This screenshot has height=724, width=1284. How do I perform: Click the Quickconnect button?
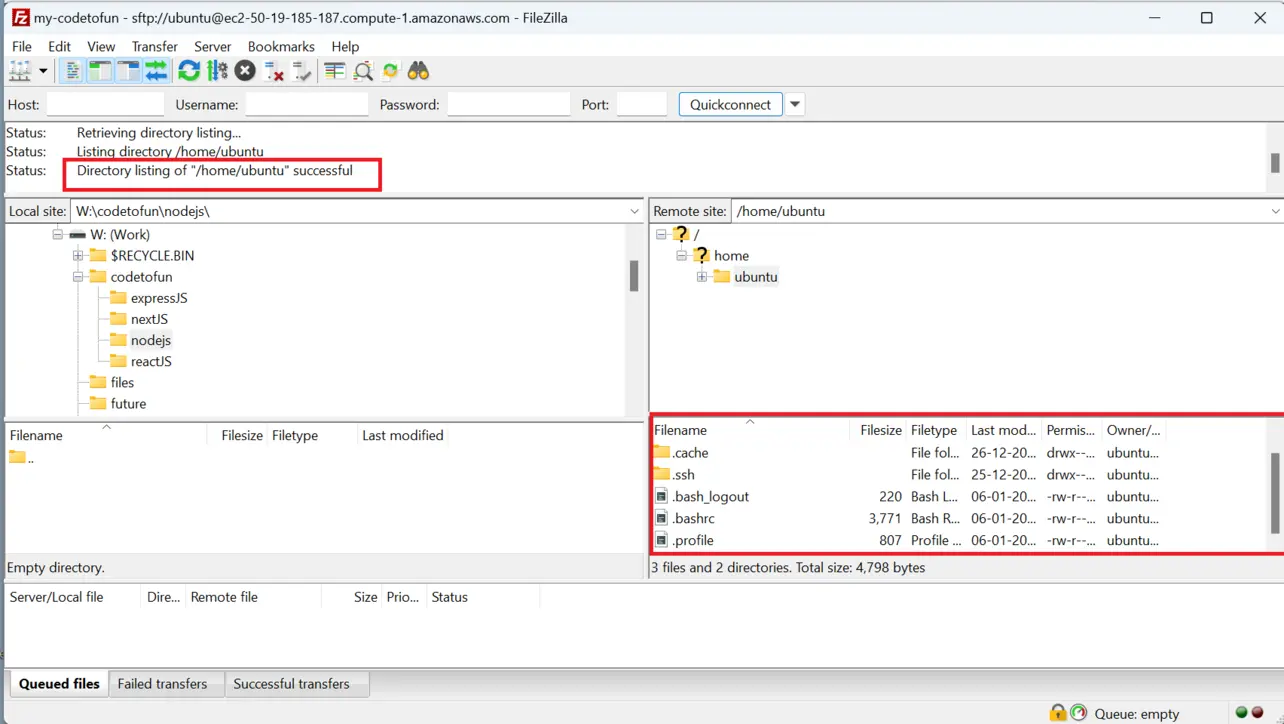[730, 104]
